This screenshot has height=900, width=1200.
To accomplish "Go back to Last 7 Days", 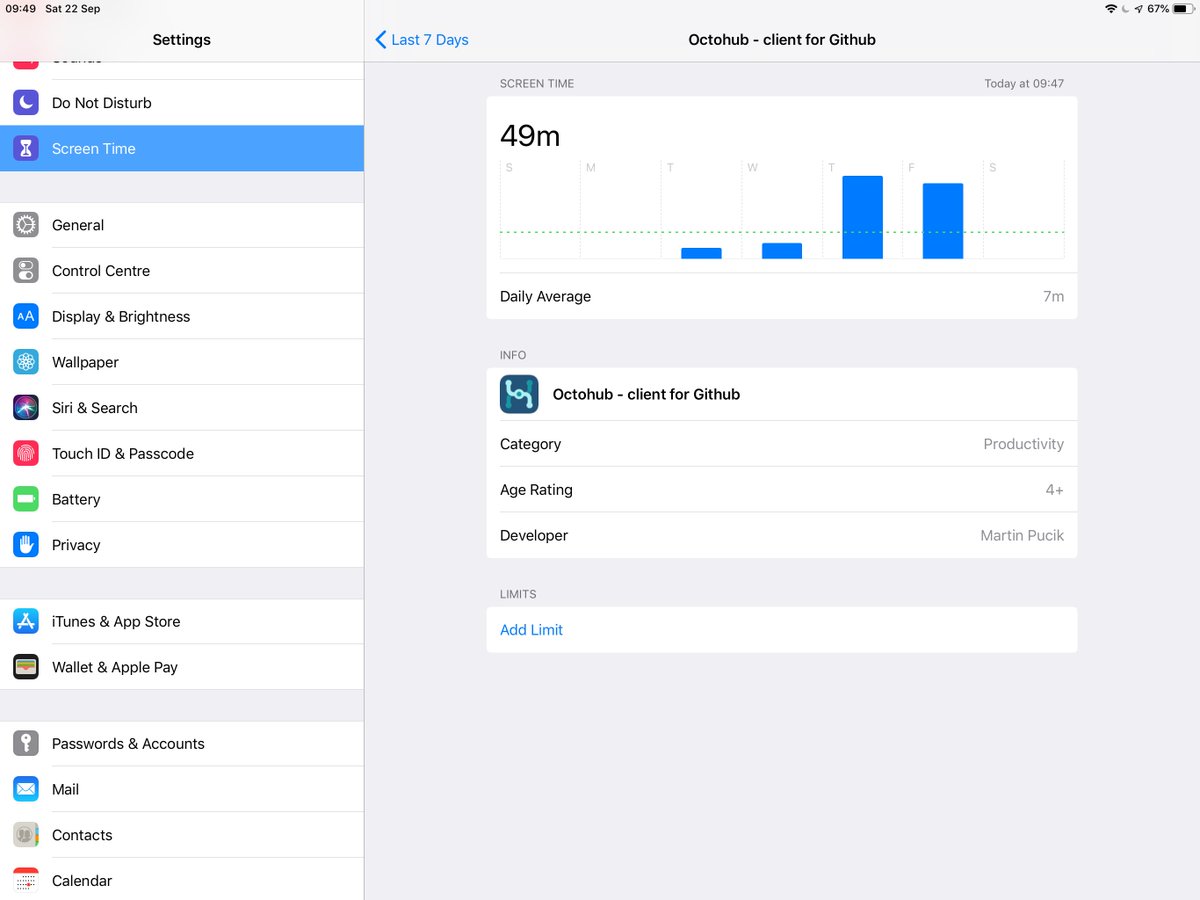I will [422, 40].
